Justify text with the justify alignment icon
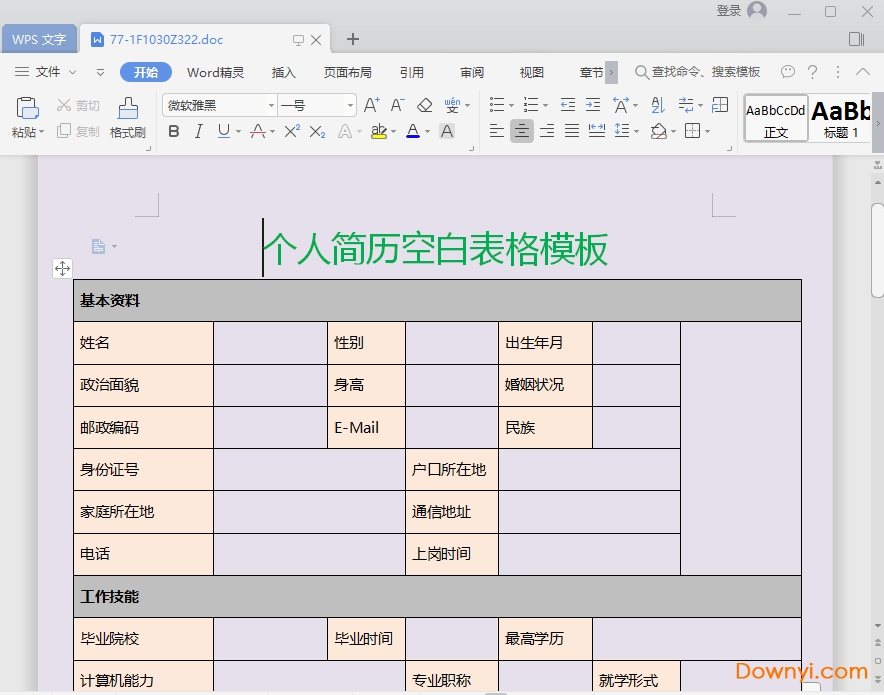Image resolution: width=884 pixels, height=695 pixels. click(x=572, y=131)
